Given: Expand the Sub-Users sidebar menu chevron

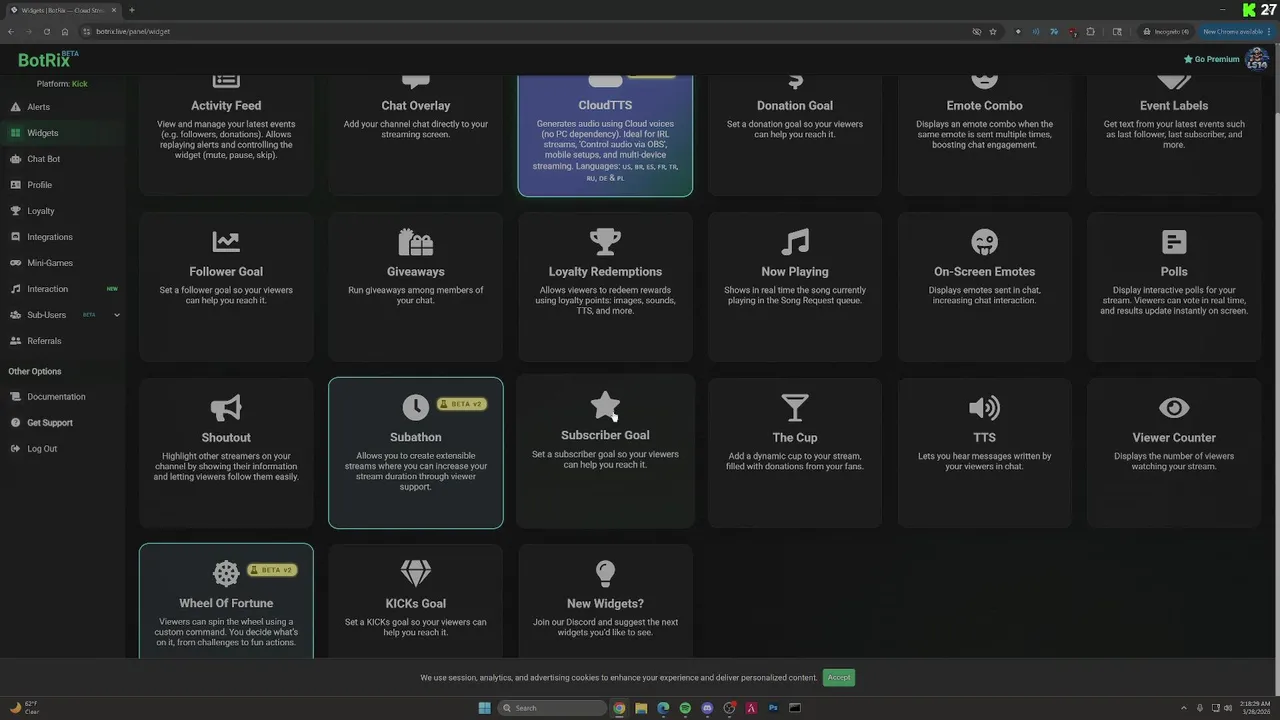Looking at the screenshot, I should (x=117, y=315).
